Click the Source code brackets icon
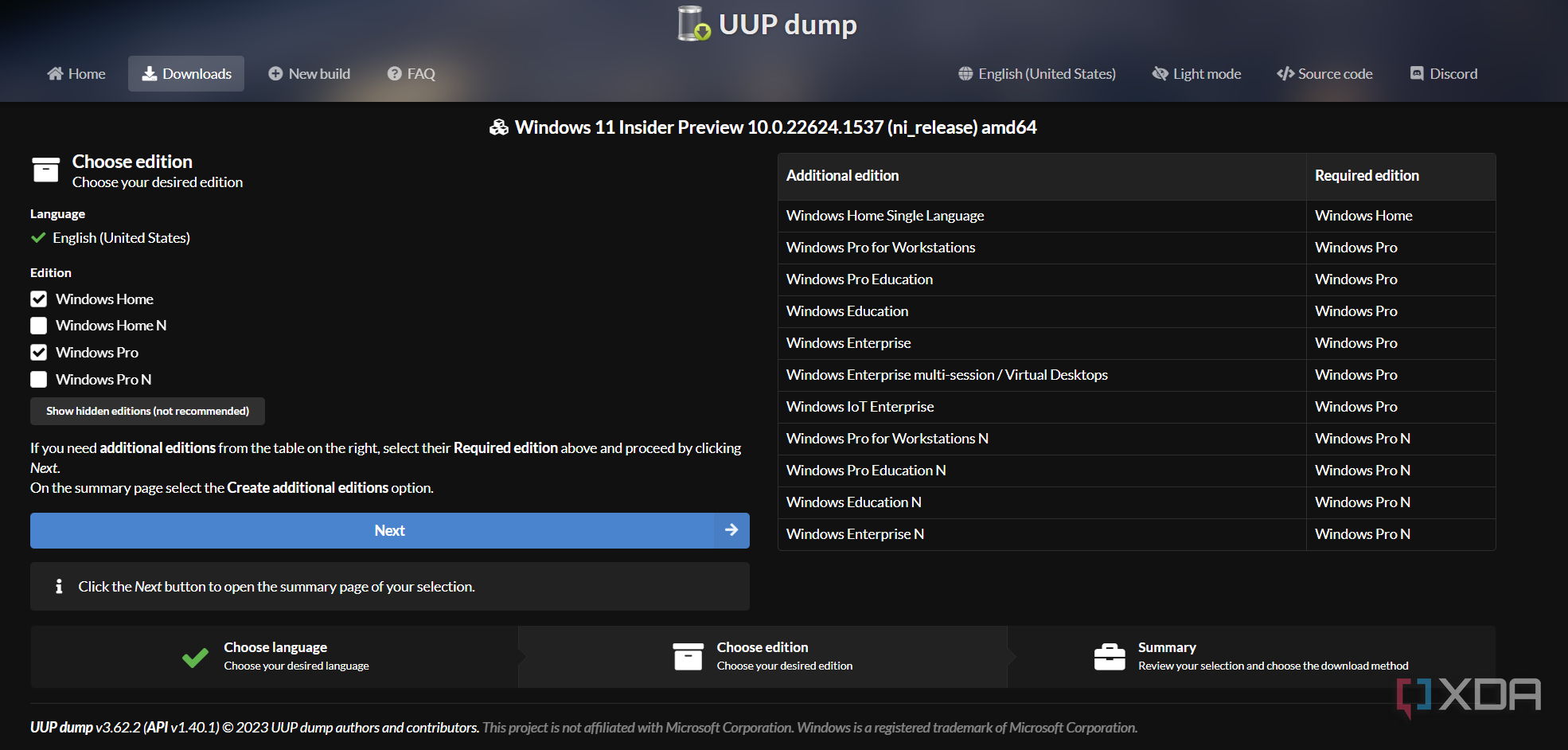The height and width of the screenshot is (750, 1568). (1285, 73)
